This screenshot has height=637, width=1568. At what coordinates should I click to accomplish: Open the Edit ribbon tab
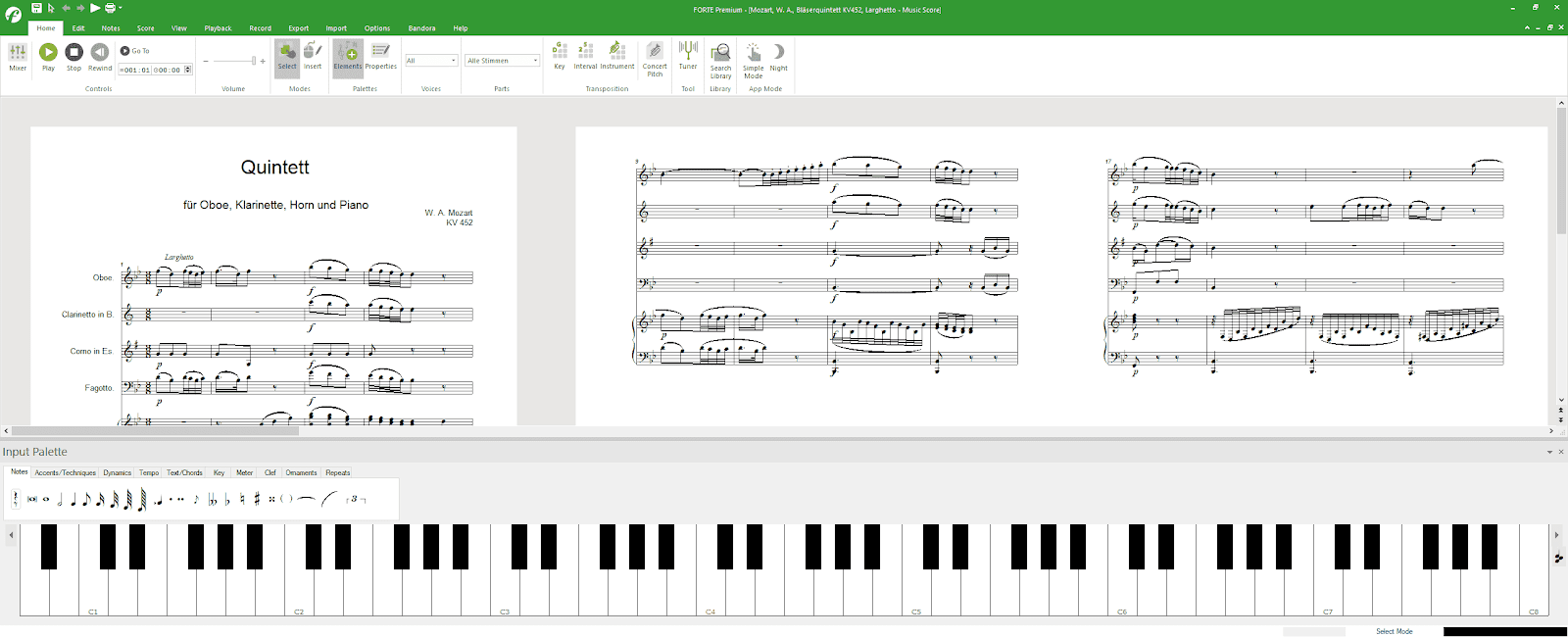click(x=78, y=28)
